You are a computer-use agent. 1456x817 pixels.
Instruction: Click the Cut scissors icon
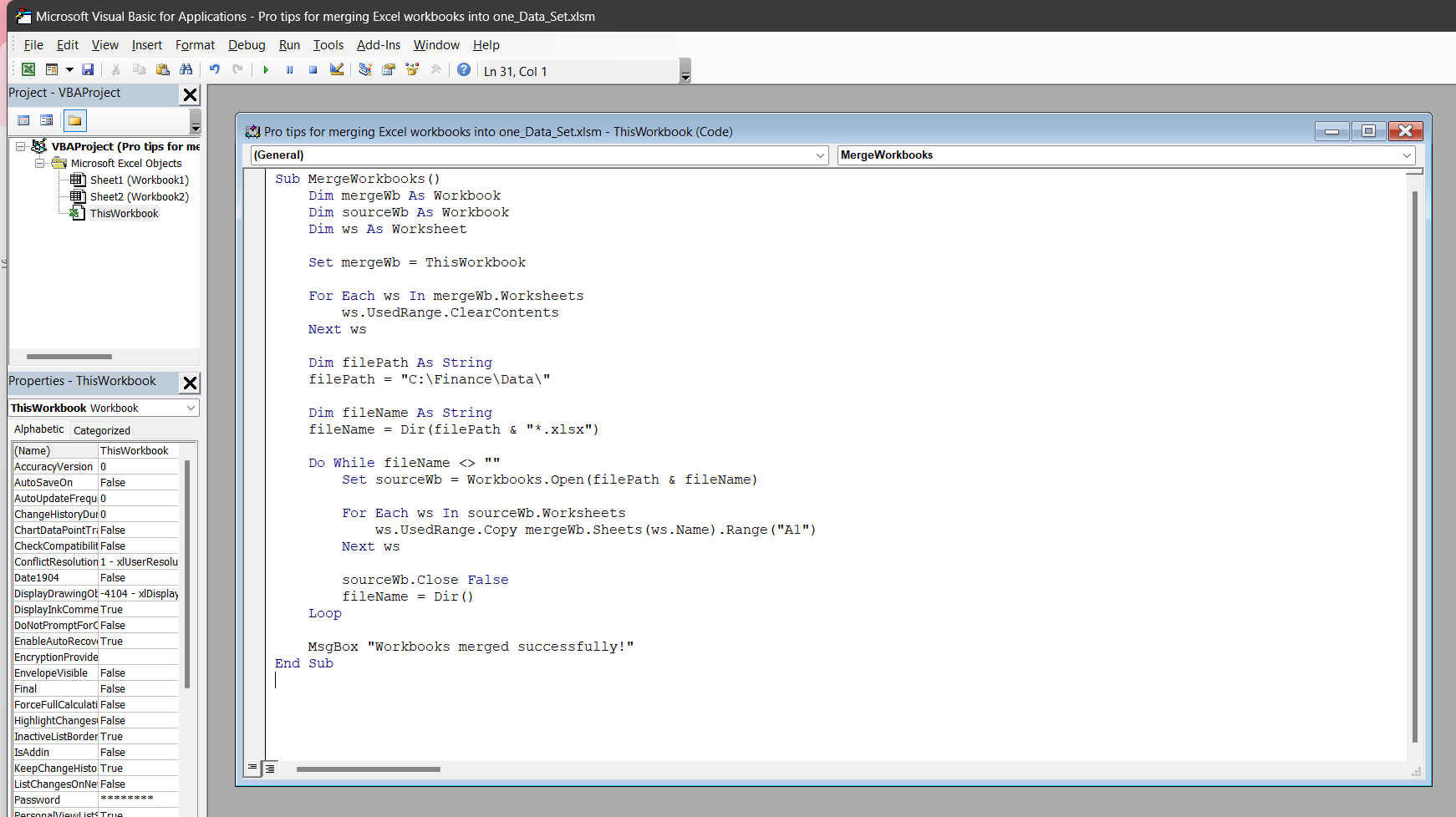[x=116, y=70]
